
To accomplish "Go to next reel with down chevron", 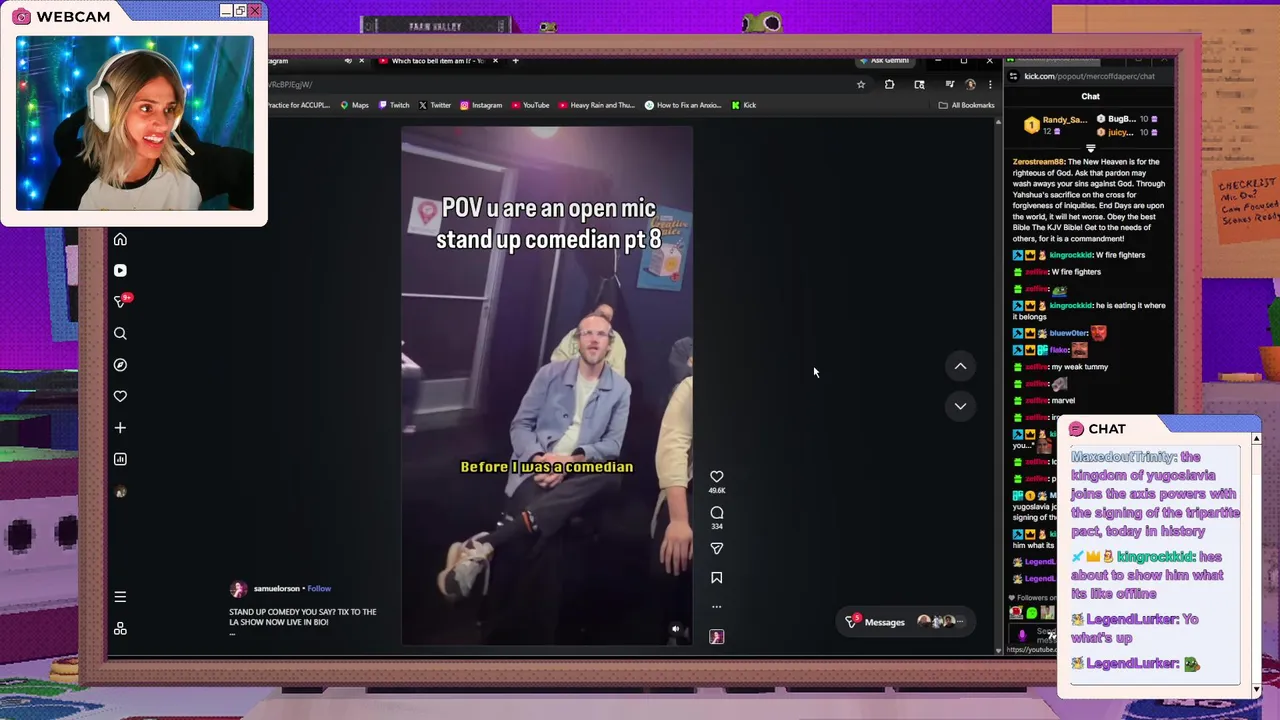I will point(960,406).
